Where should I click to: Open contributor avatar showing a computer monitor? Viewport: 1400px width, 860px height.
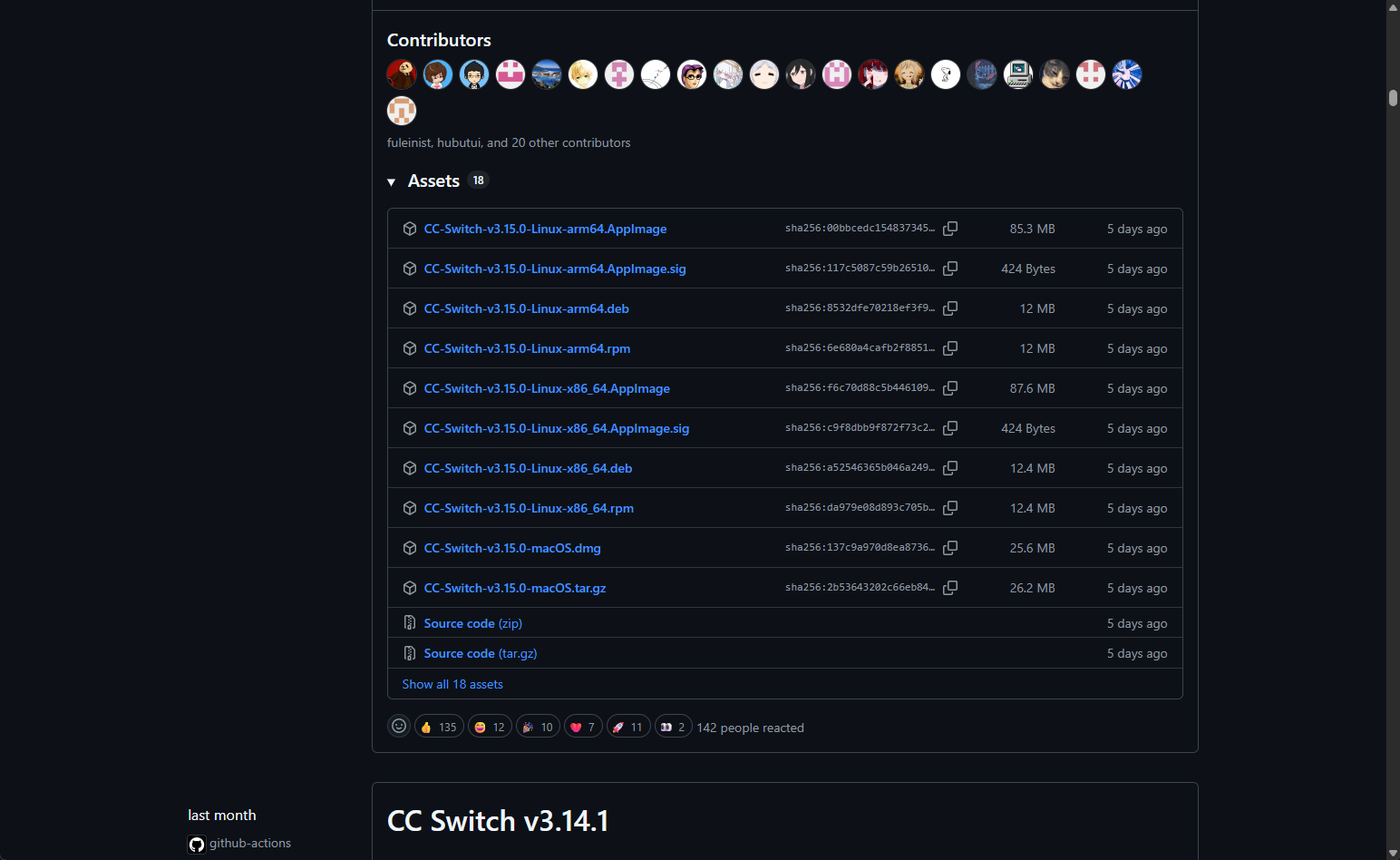pos(1018,74)
